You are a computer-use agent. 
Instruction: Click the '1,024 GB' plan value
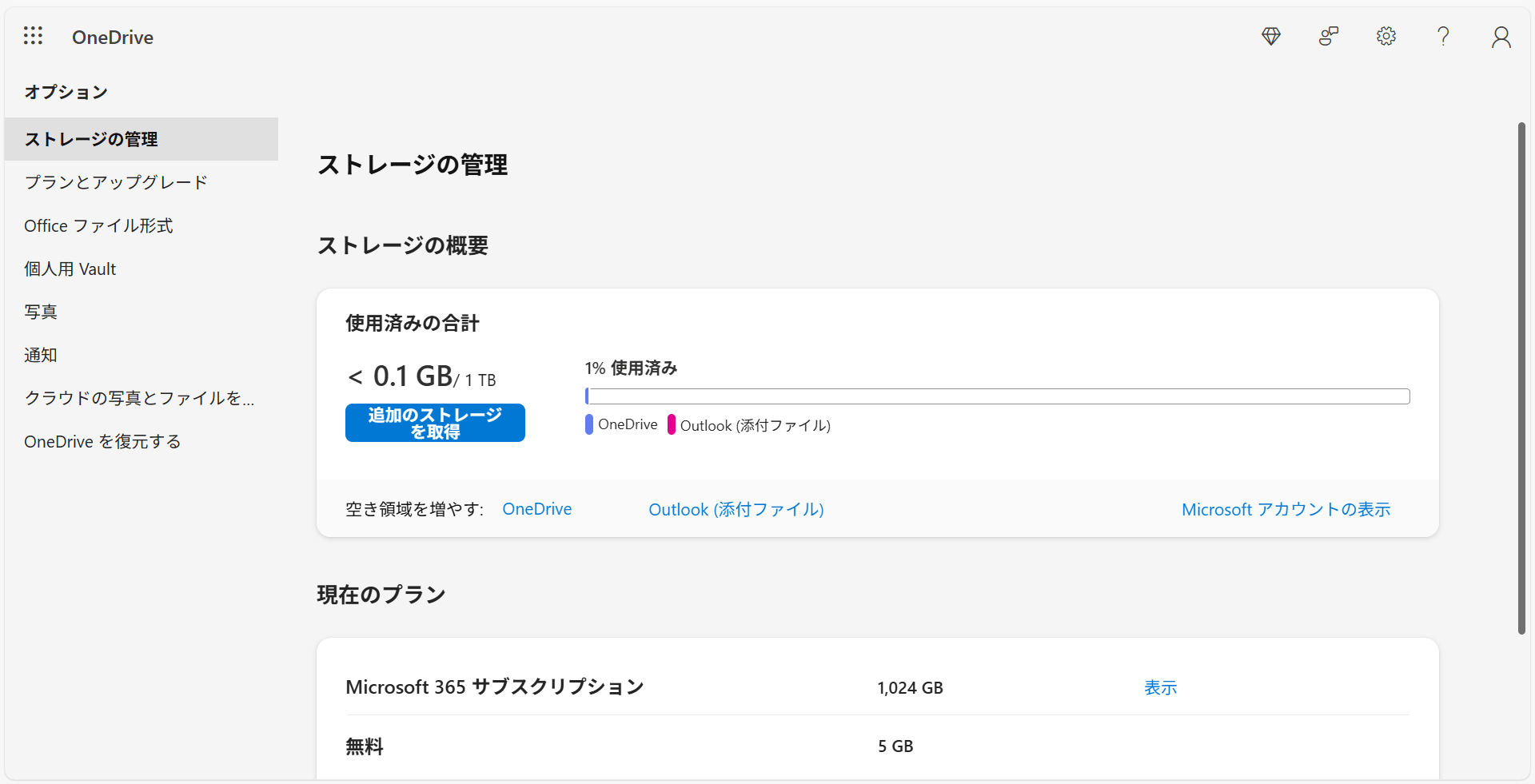[x=910, y=687]
